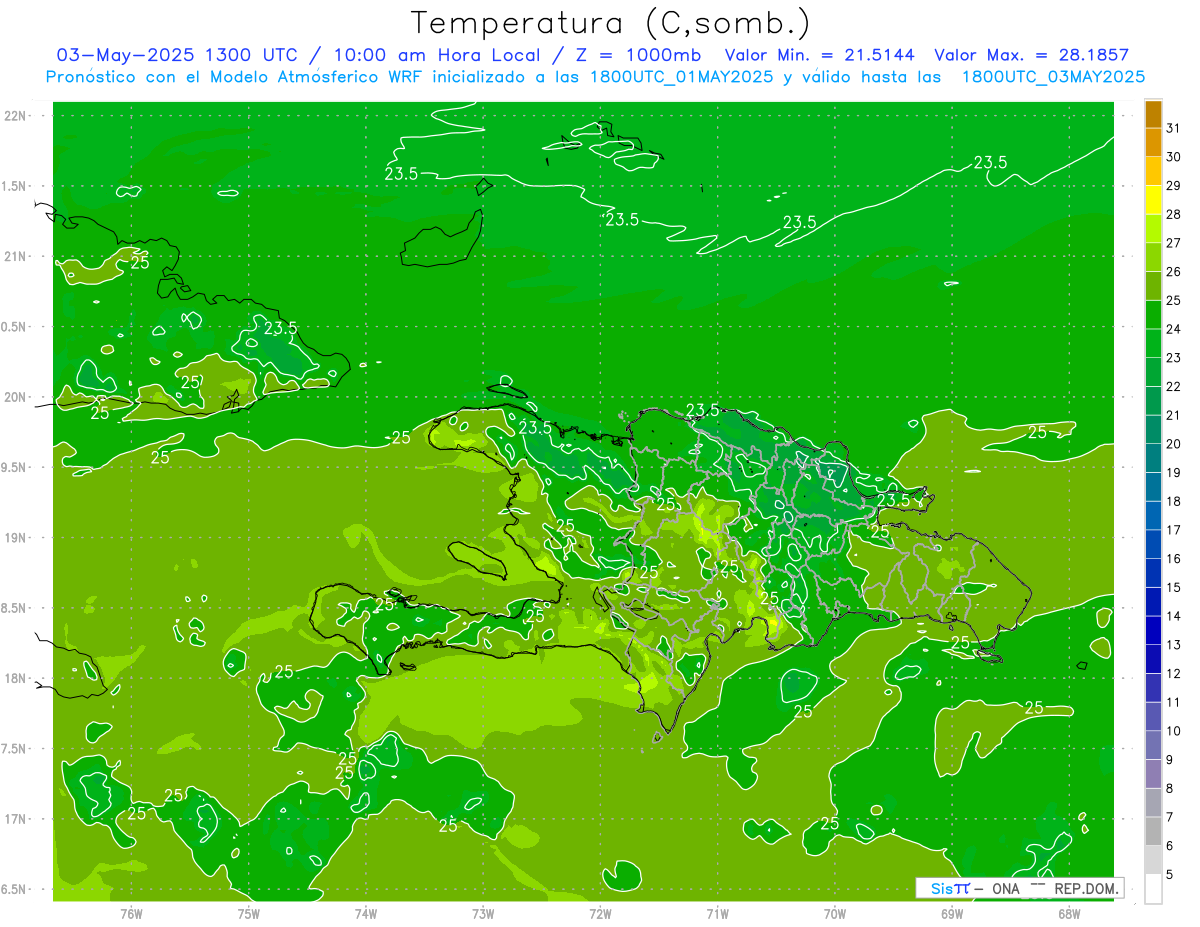Click the title "Temperatura (C,somb.)"
The width and height of the screenshot is (1200, 927).
(x=611, y=23)
